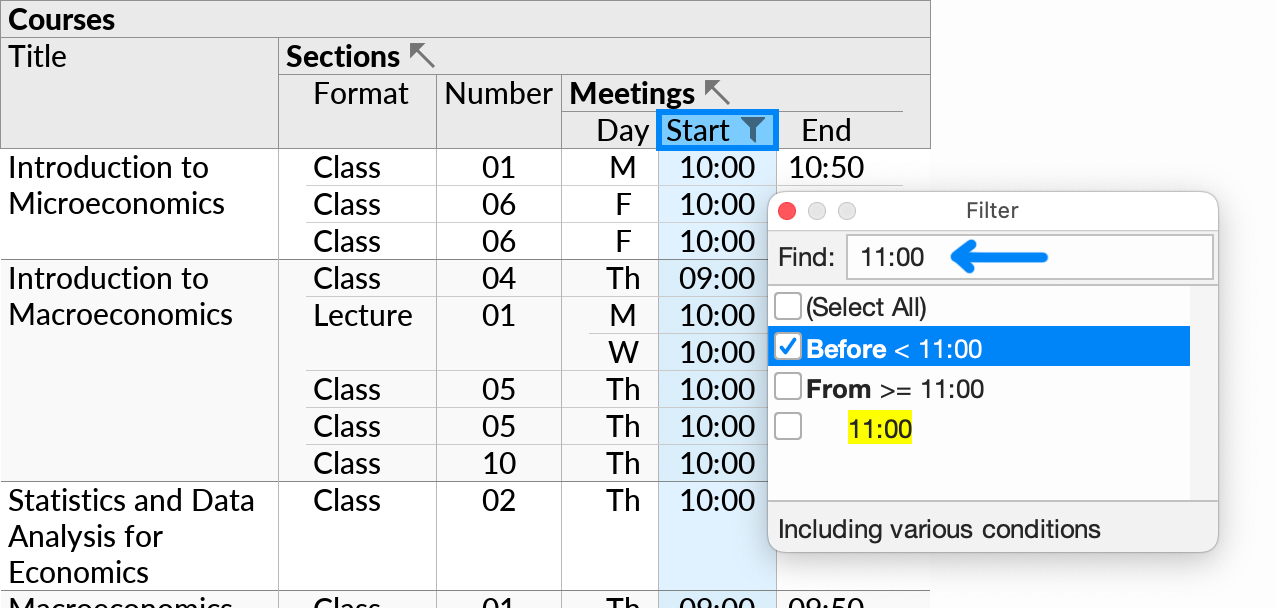This screenshot has width=1276, height=608.
Task: Click the Format column header
Action: [x=361, y=92]
